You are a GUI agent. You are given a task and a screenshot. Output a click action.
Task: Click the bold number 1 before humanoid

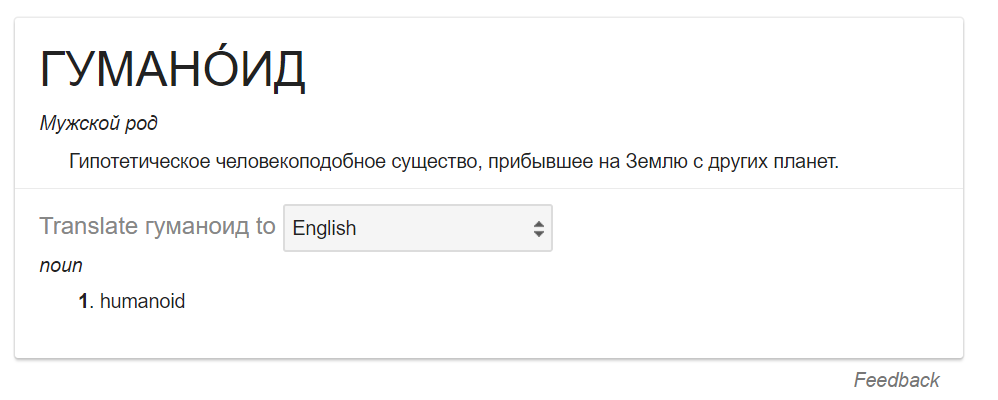point(83,301)
